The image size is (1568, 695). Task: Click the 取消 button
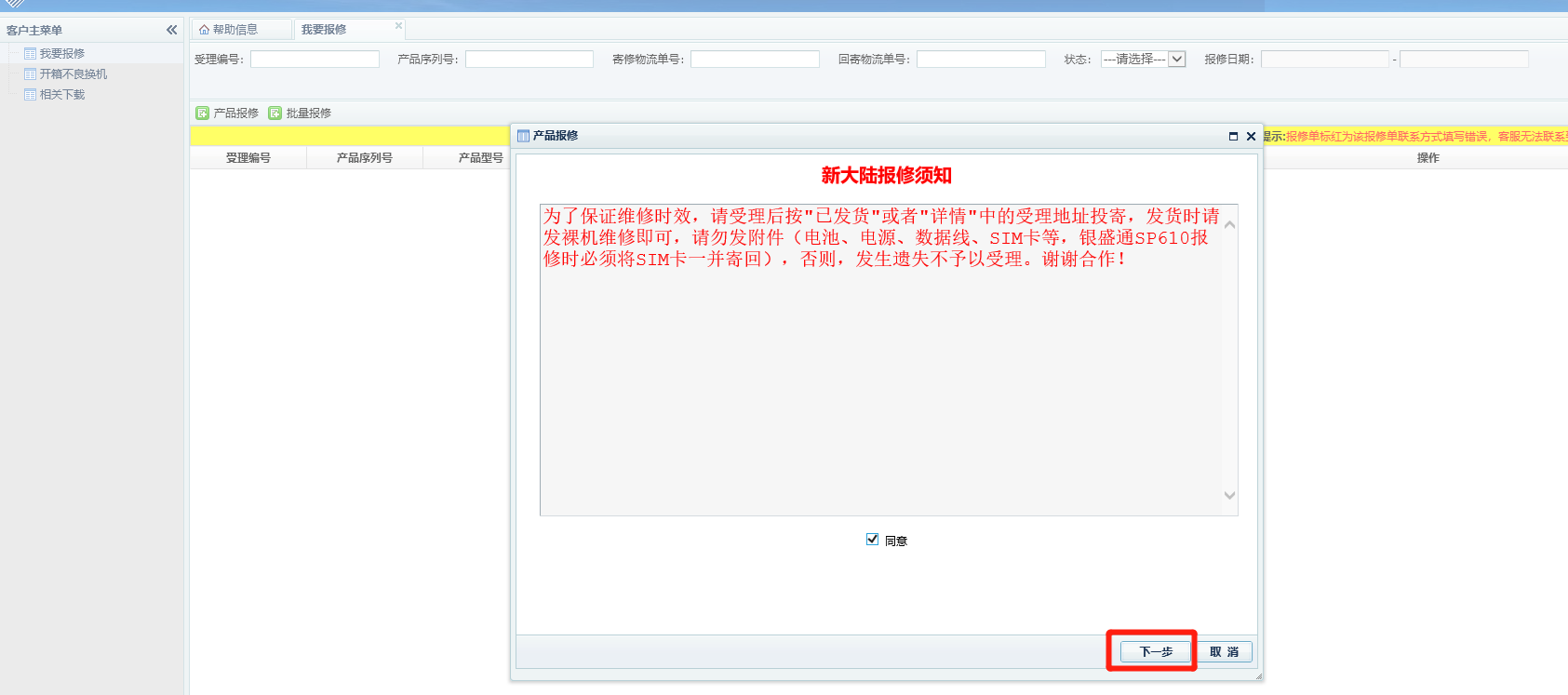[1224, 651]
